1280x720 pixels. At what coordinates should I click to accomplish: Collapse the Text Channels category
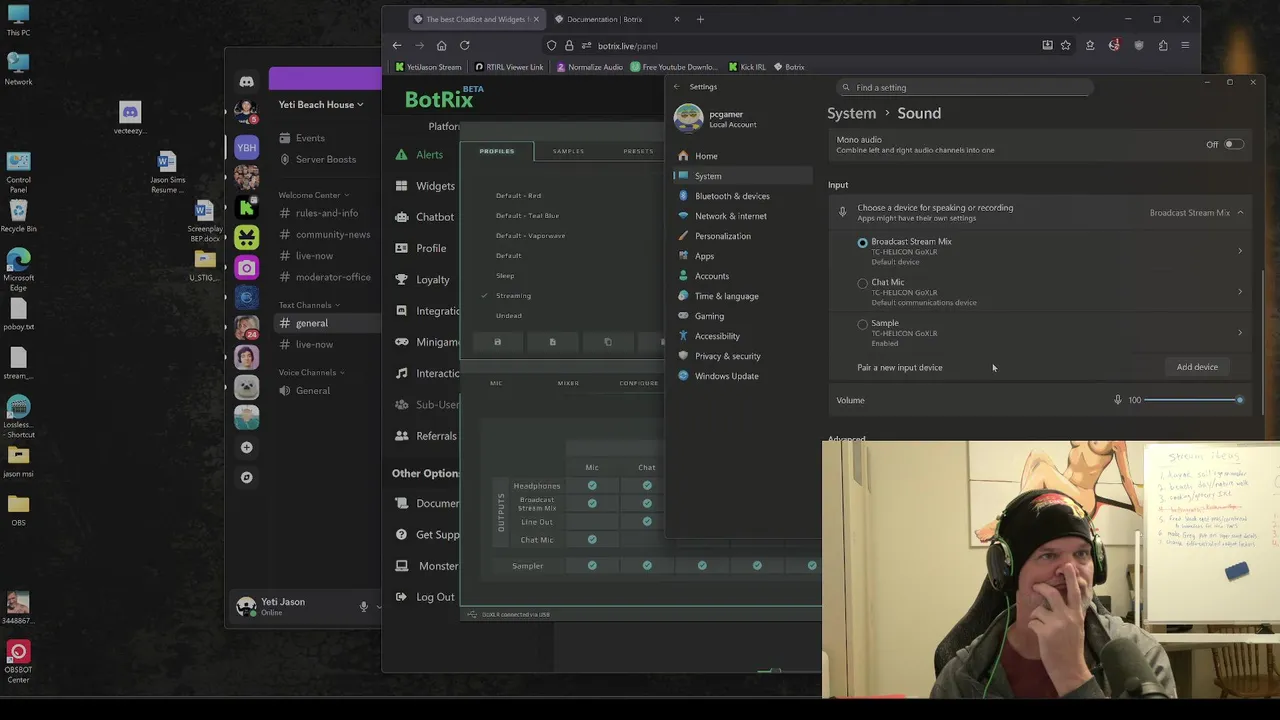[309, 305]
